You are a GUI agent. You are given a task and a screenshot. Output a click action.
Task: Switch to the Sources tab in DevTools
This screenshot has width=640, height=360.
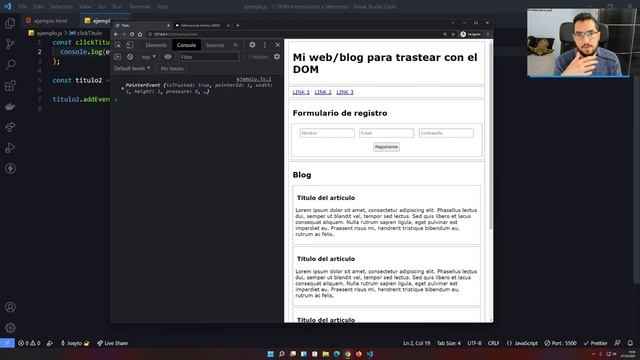(215, 45)
